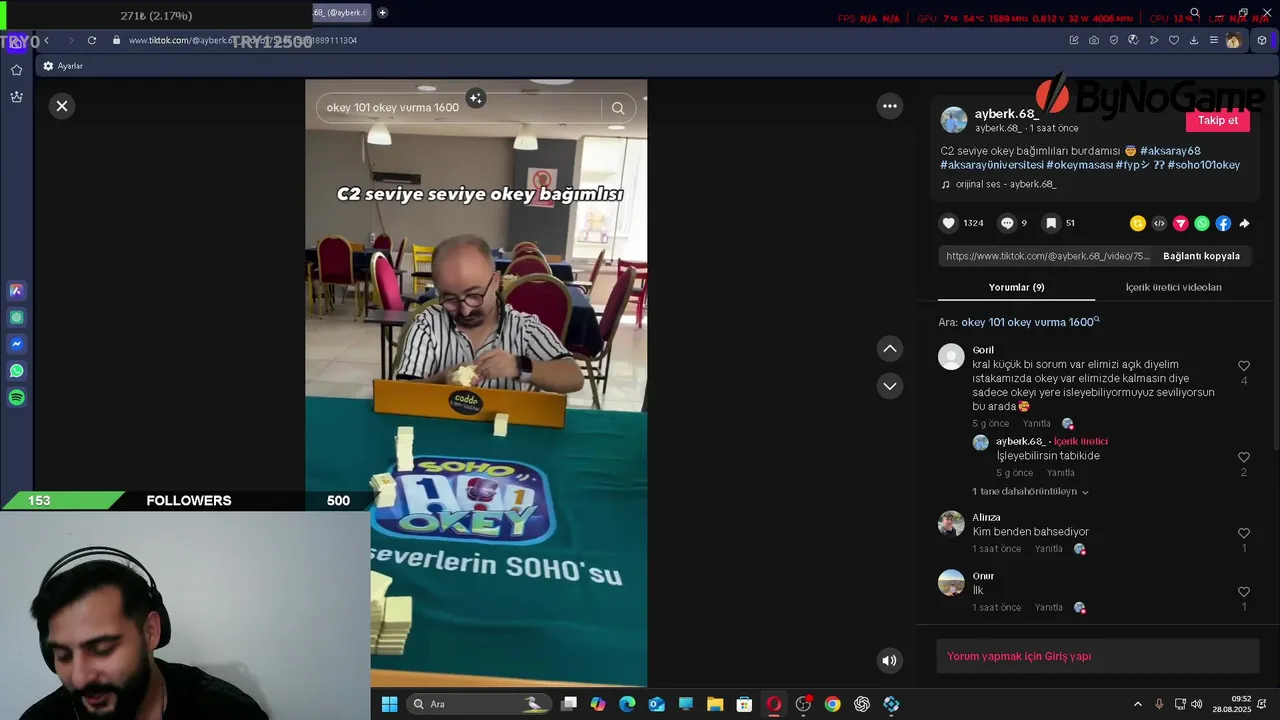Close the TikTok video viewer
This screenshot has height=720, width=1280.
62,106
